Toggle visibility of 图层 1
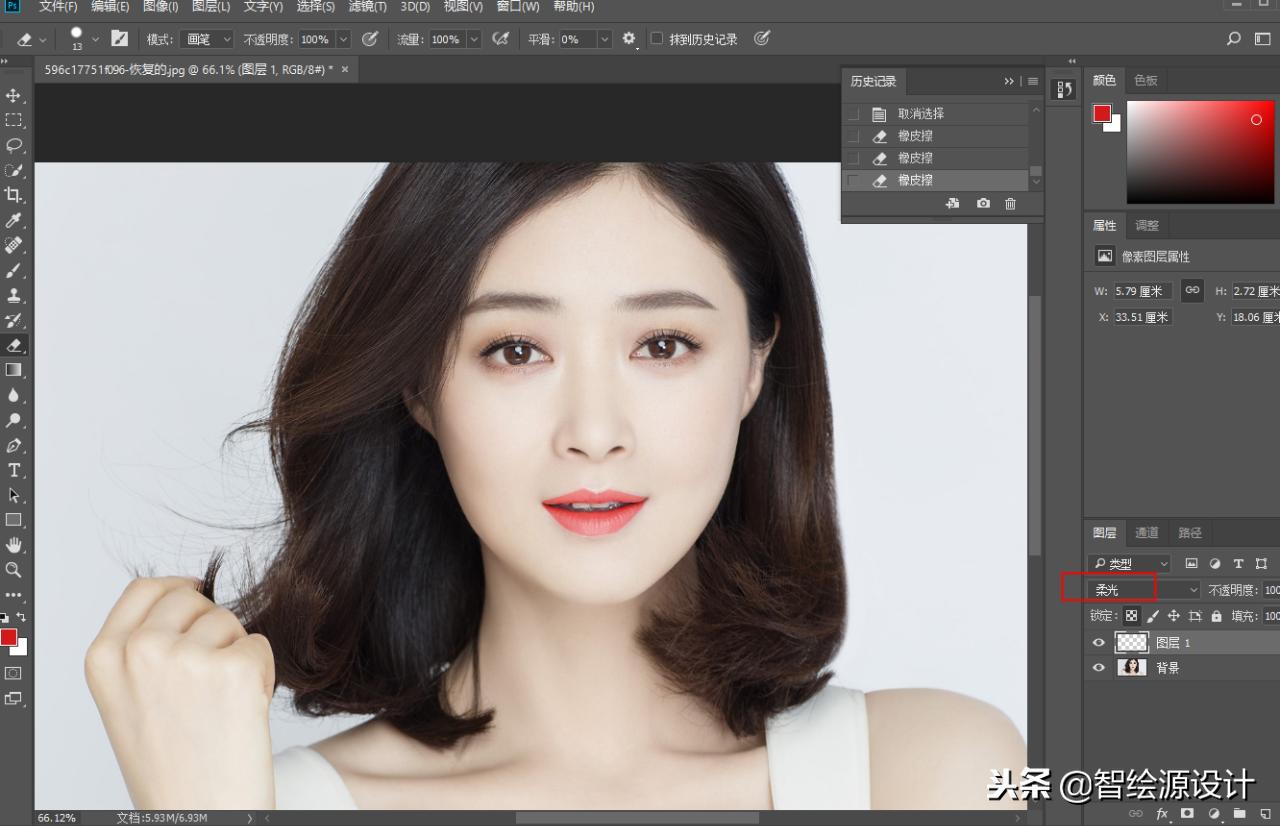Viewport: 1280px width, 826px height. pos(1098,642)
